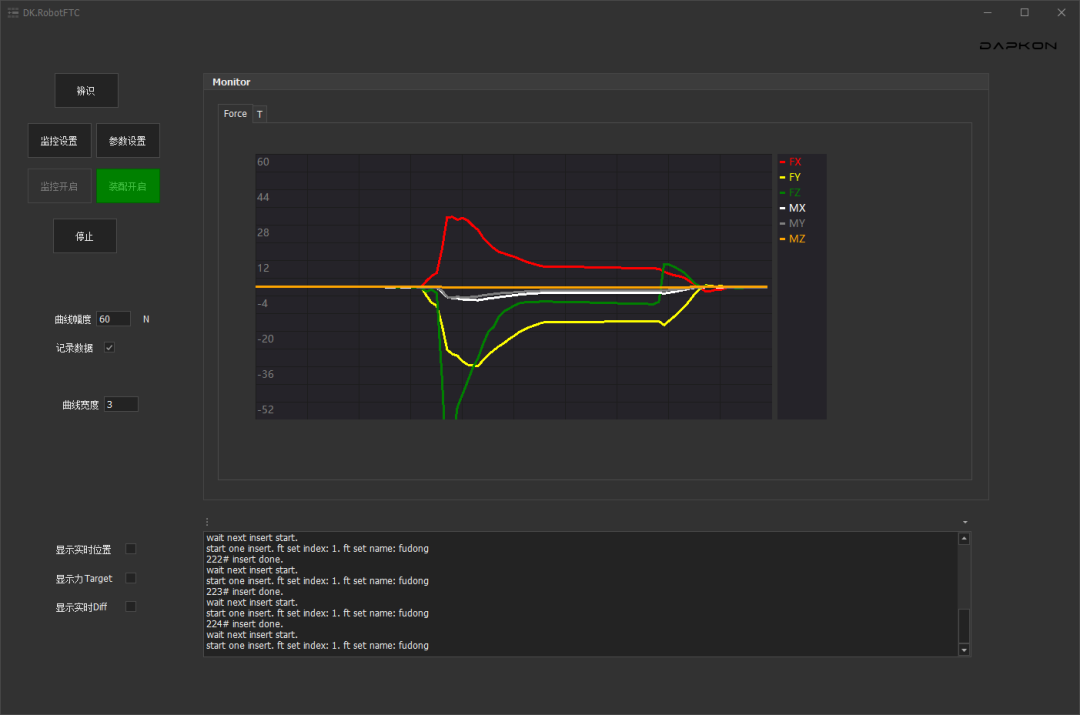1080x715 pixels.
Task: Click the Monitor panel header
Action: tap(596, 82)
